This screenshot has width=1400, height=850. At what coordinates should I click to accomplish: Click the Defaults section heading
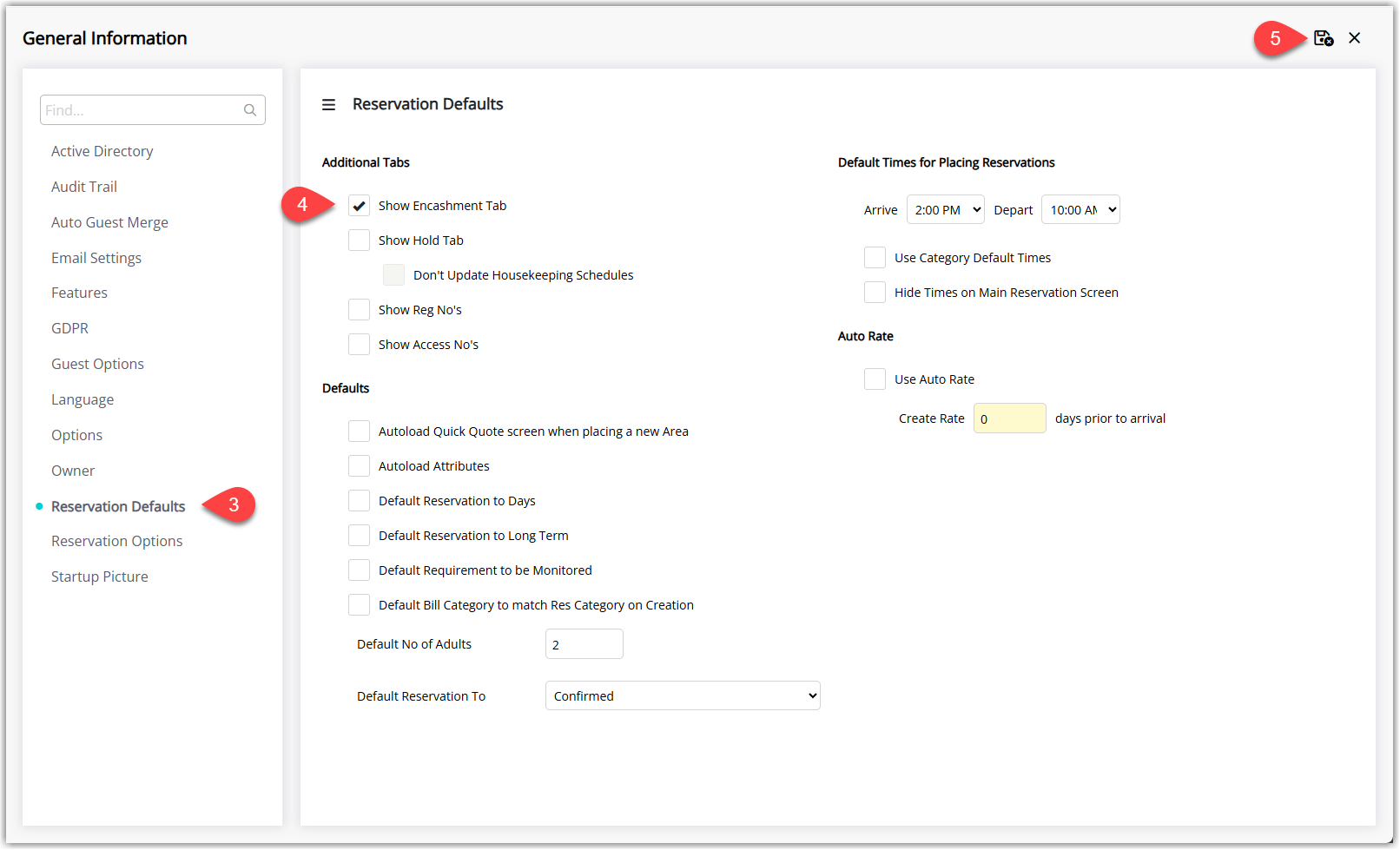[x=346, y=388]
